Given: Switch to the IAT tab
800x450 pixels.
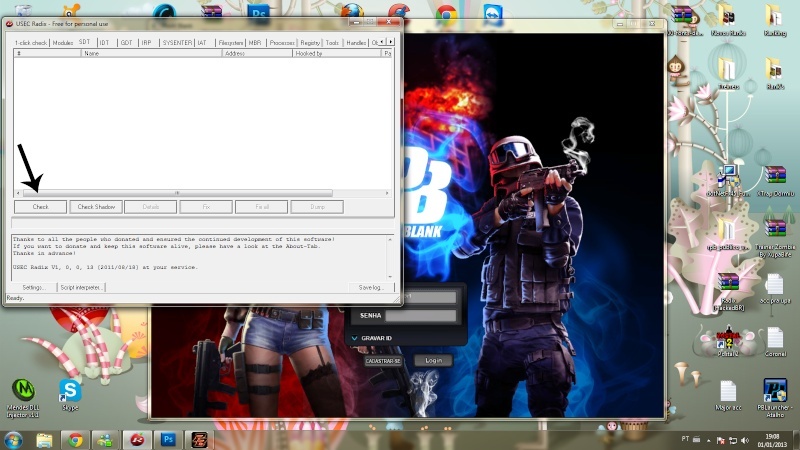Looking at the screenshot, I should (203, 43).
